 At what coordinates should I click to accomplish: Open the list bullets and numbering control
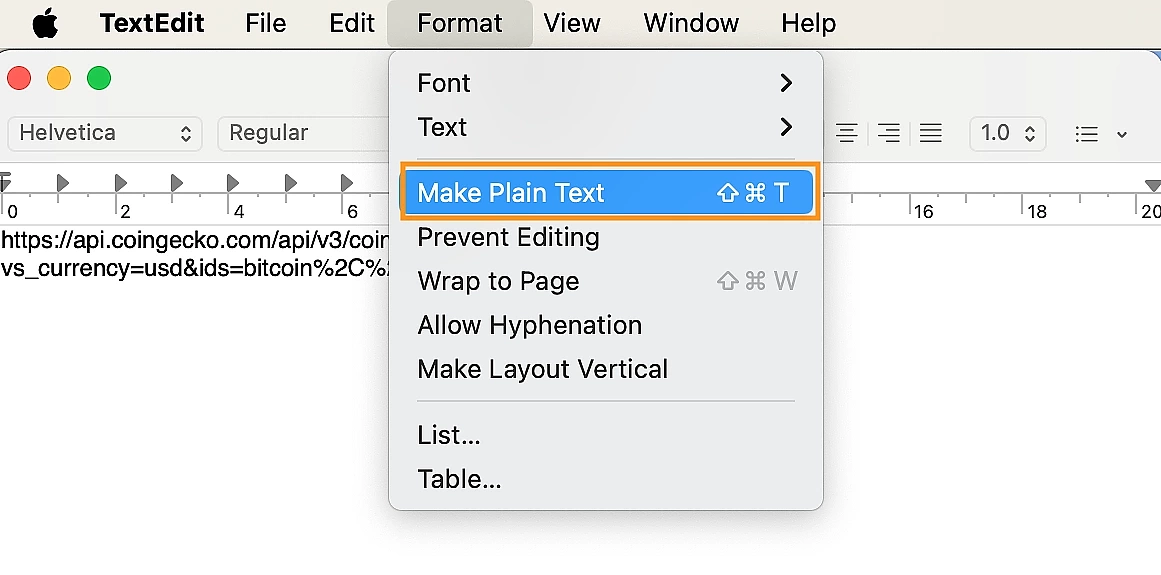(1100, 134)
